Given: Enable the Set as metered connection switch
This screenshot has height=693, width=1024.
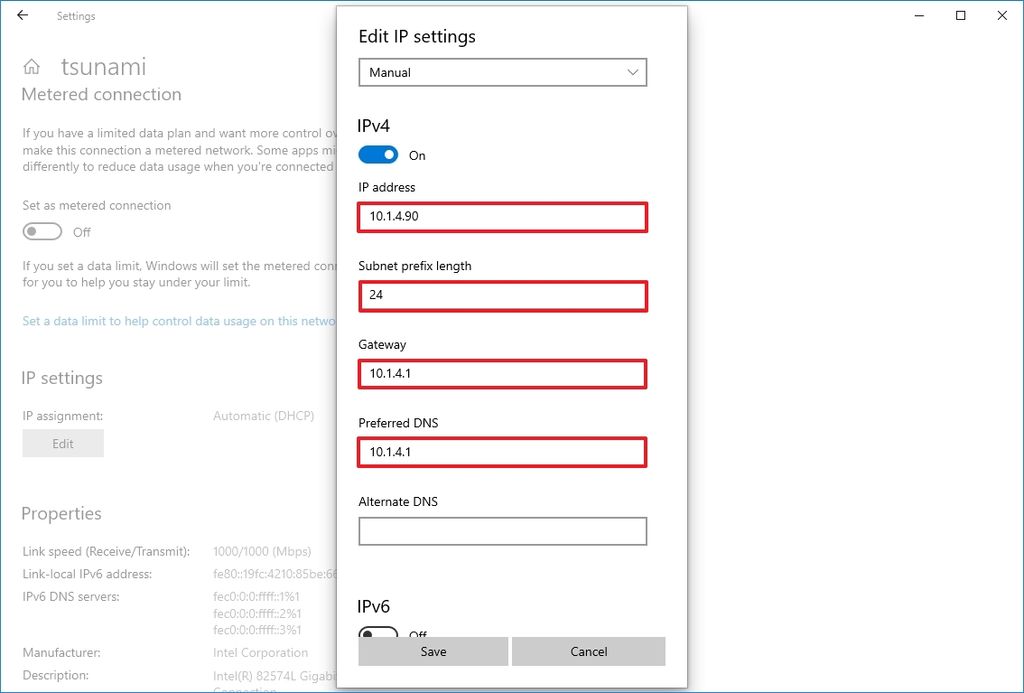Looking at the screenshot, I should [41, 231].
